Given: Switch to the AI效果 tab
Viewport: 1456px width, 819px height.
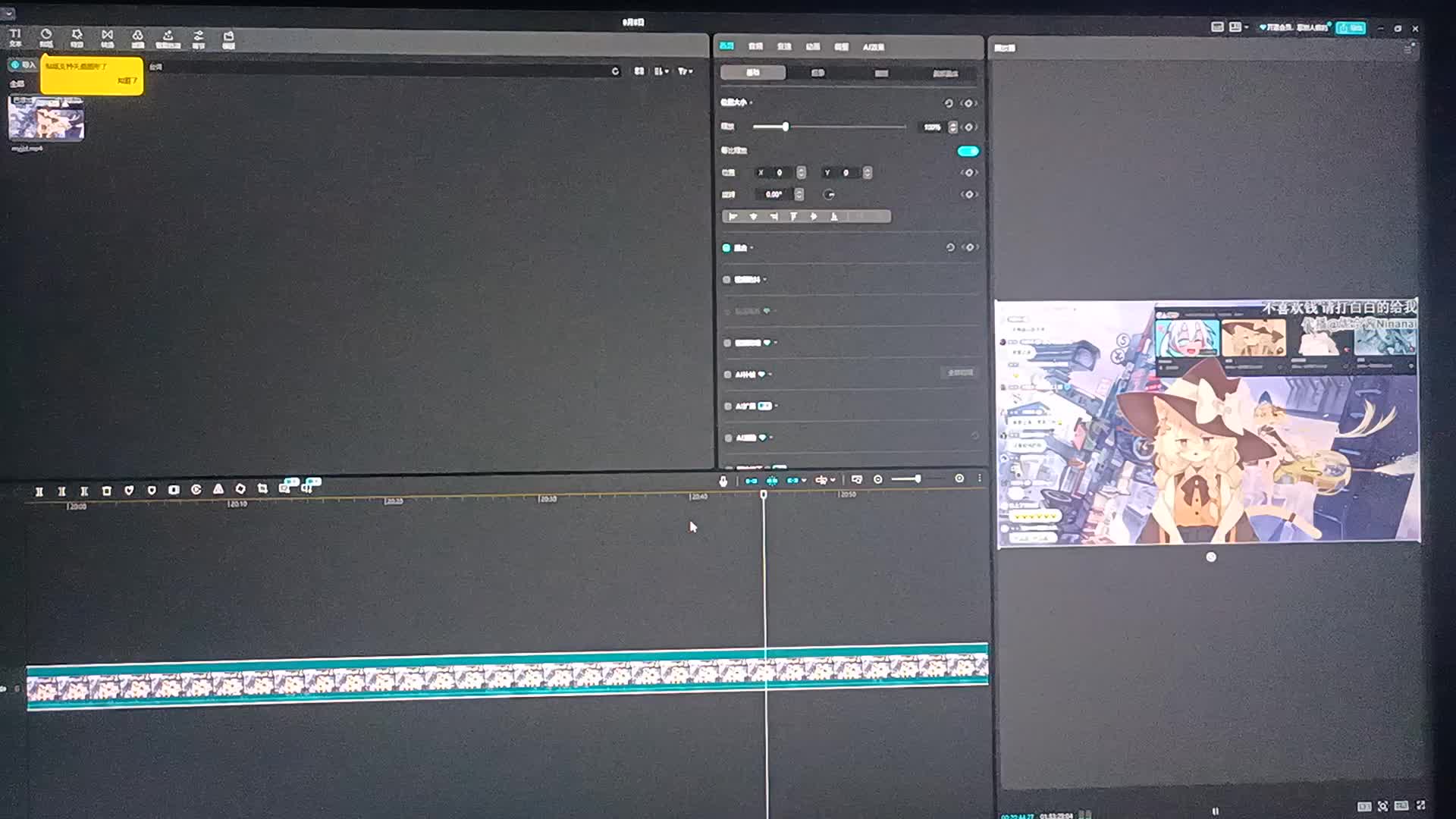Looking at the screenshot, I should point(874,47).
